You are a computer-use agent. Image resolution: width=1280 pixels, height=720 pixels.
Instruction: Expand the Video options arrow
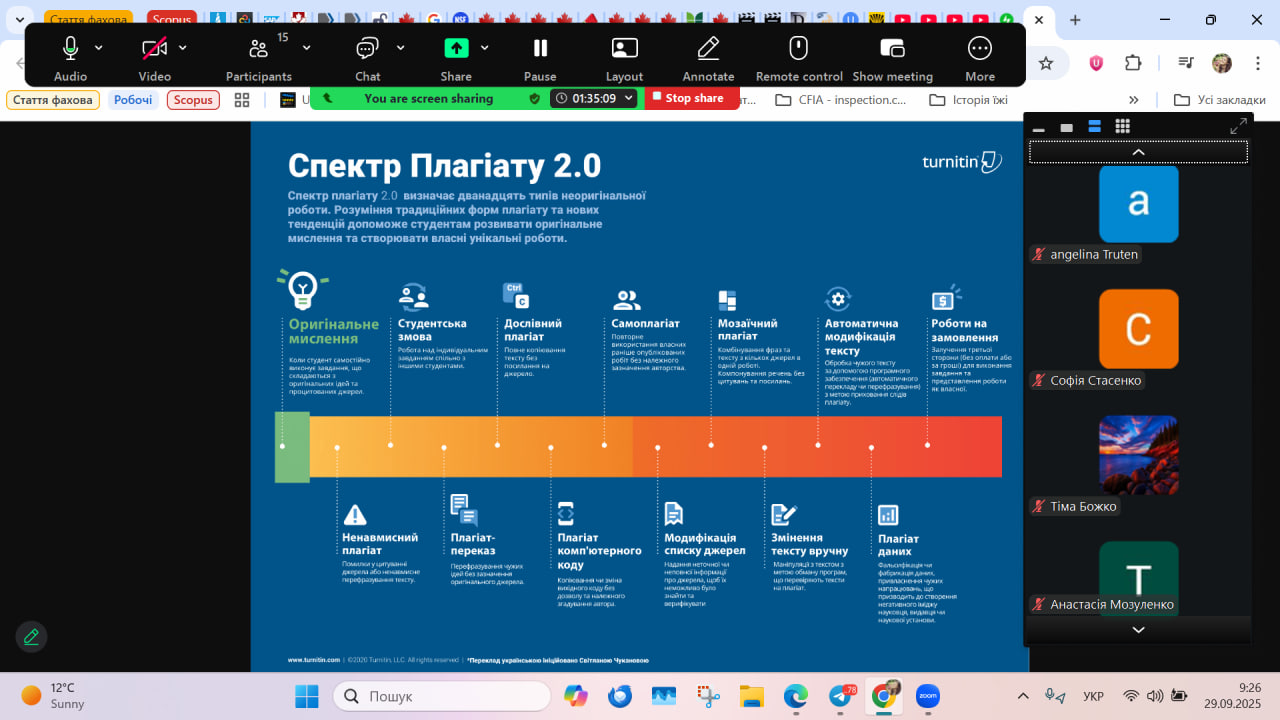(x=182, y=48)
